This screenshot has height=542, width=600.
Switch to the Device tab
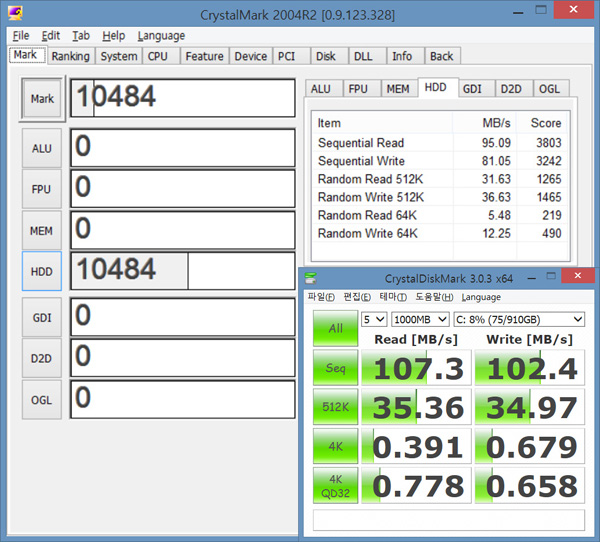[x=251, y=56]
